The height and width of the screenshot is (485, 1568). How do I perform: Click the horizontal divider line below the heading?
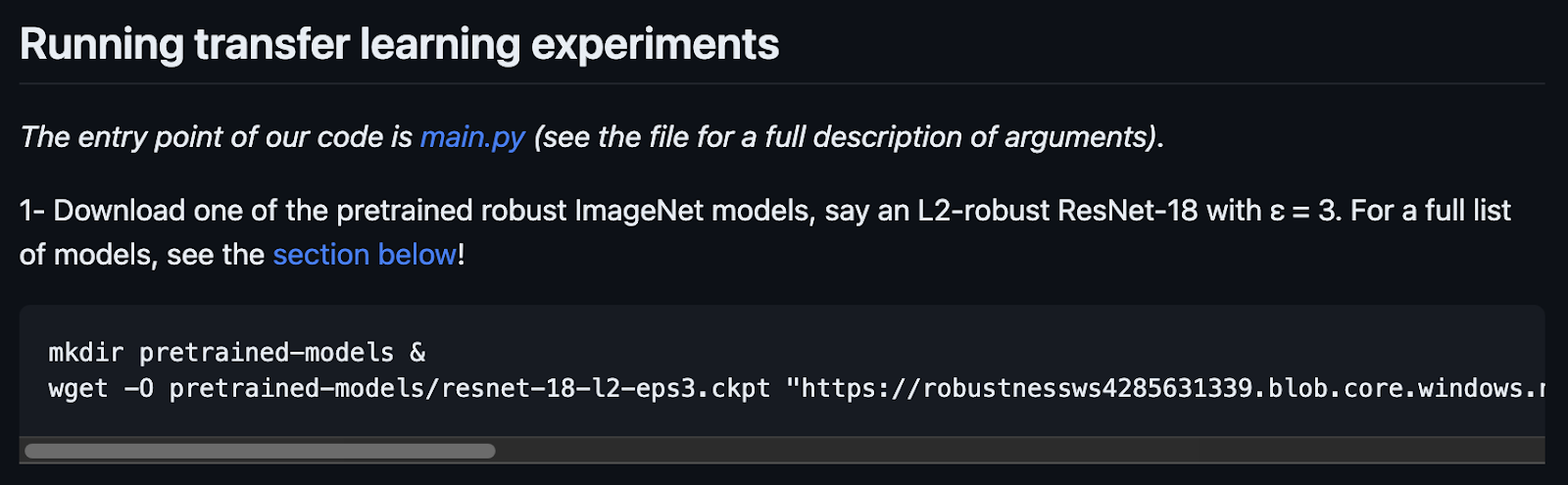click(782, 84)
